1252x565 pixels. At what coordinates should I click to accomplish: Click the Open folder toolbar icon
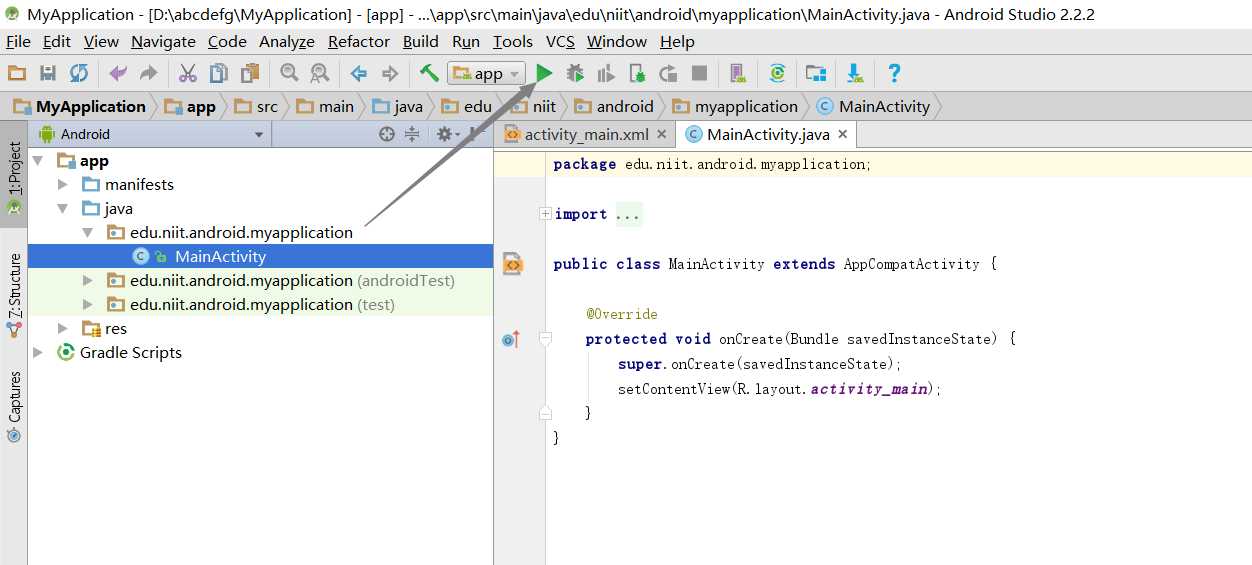click(16, 73)
